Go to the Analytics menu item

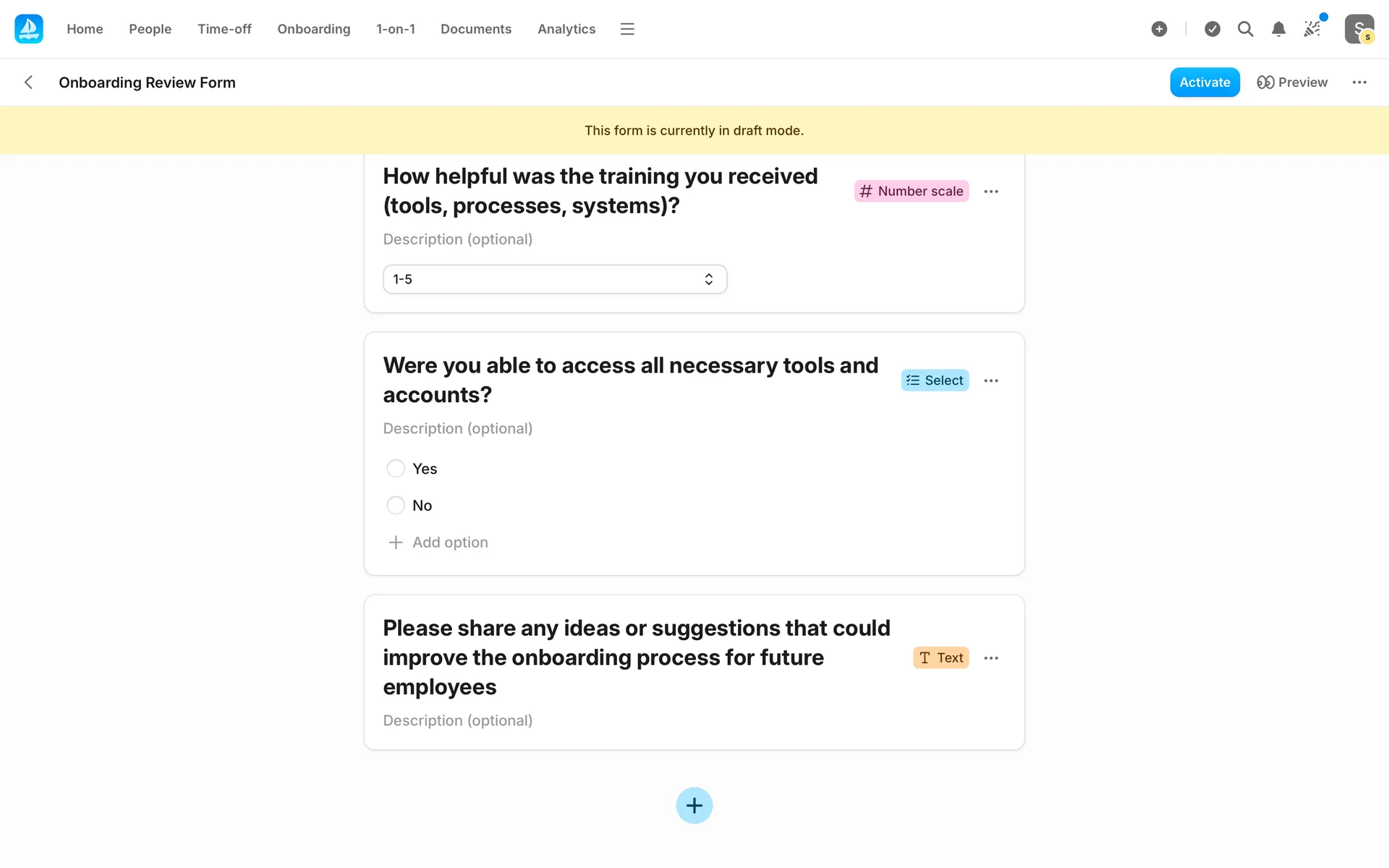tap(566, 29)
